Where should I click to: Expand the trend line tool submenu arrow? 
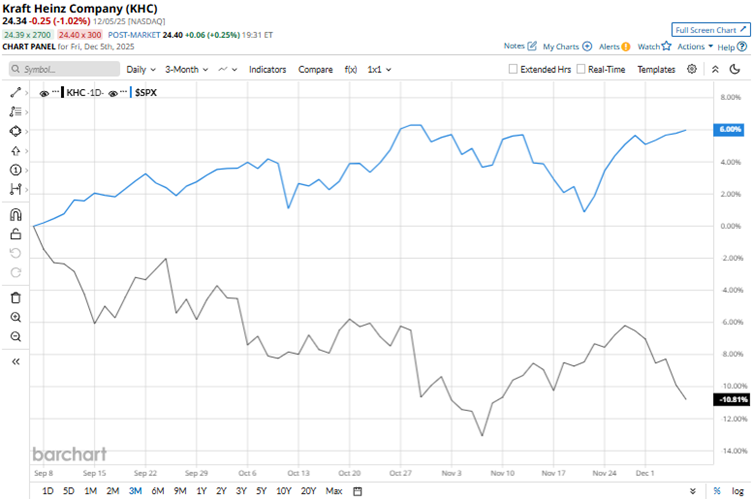pos(26,93)
